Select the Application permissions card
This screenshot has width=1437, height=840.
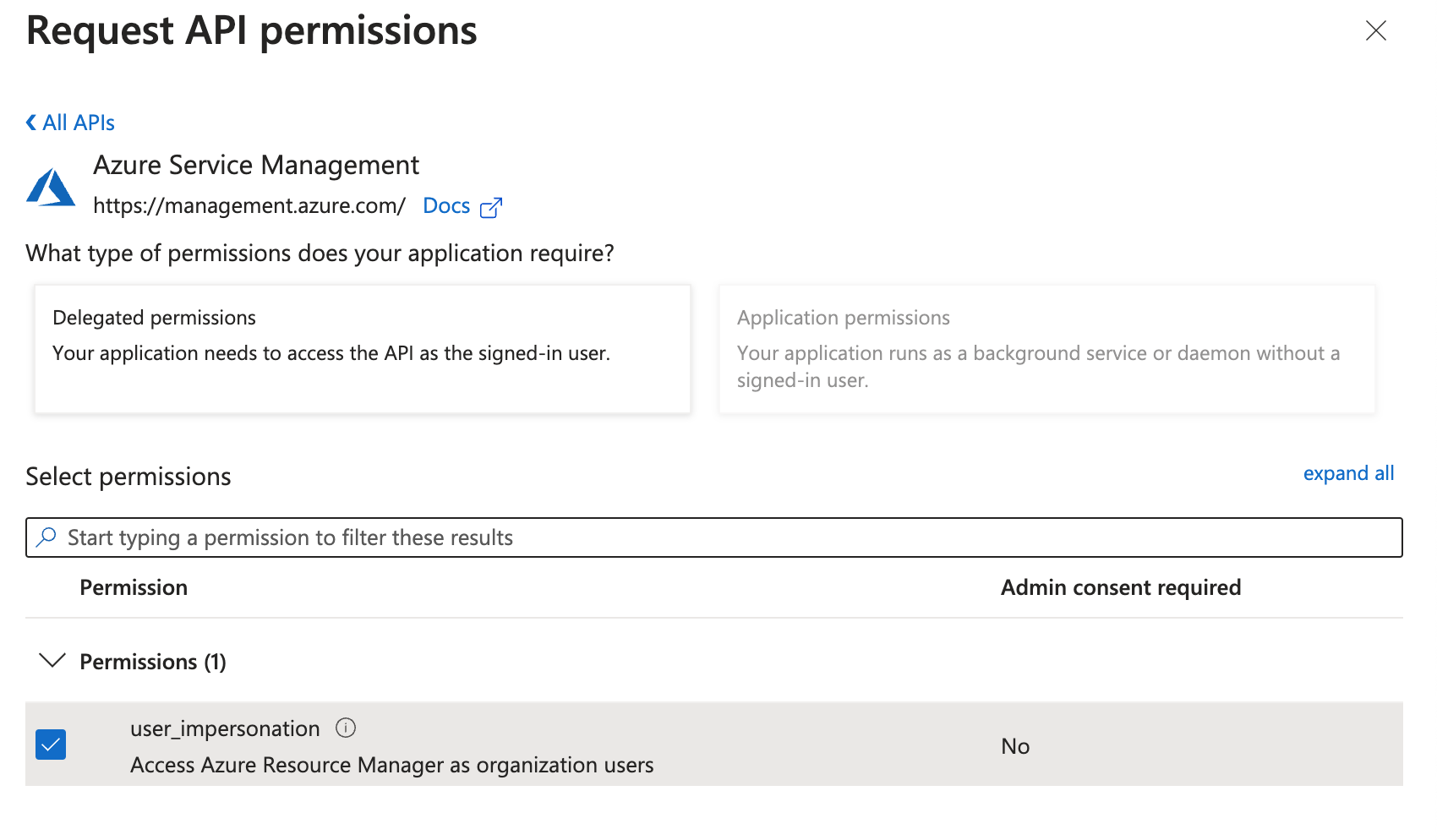click(x=1046, y=349)
